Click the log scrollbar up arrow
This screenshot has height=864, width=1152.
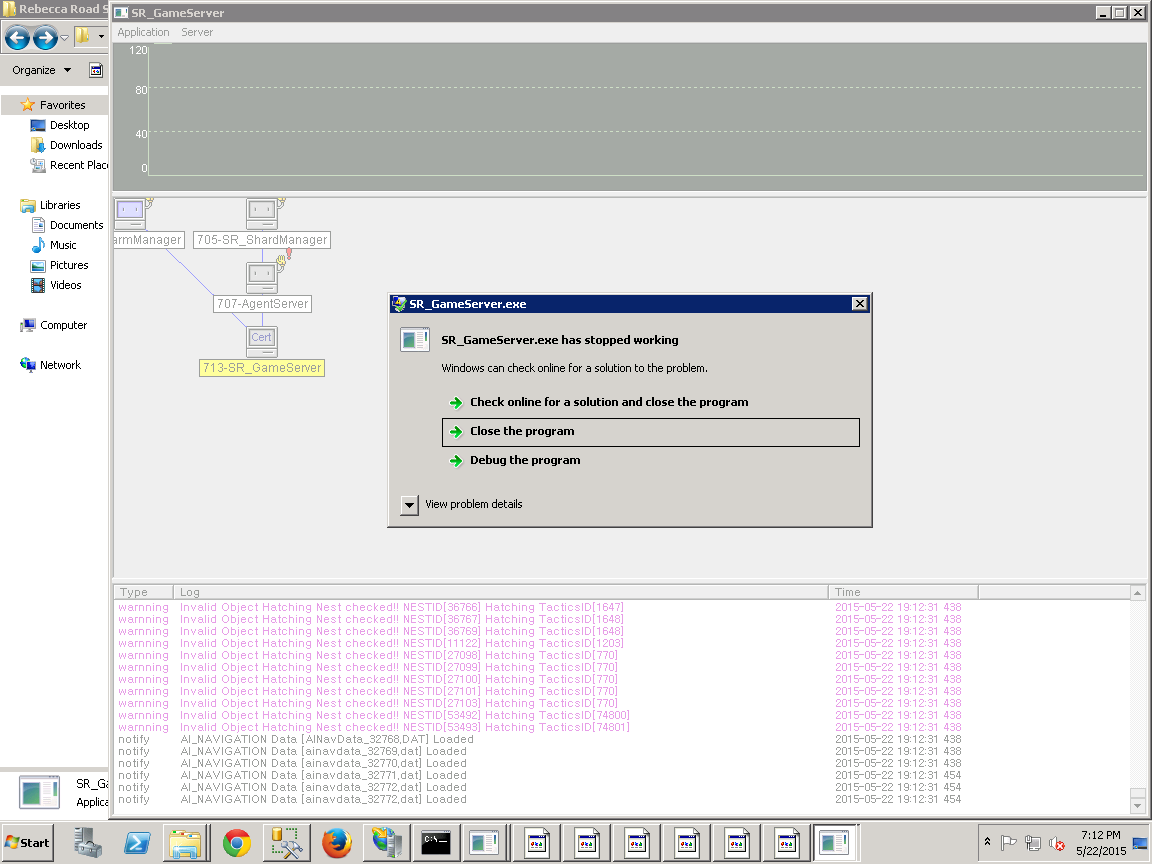[x=1137, y=593]
